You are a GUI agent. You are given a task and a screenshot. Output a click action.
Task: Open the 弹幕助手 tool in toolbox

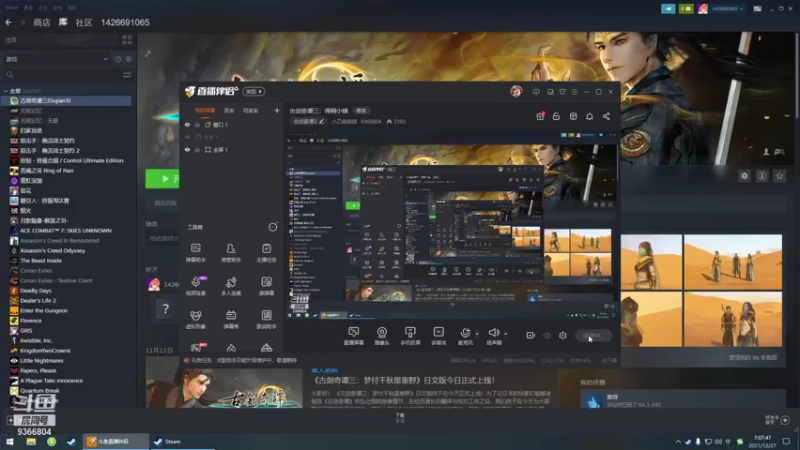[x=196, y=253]
